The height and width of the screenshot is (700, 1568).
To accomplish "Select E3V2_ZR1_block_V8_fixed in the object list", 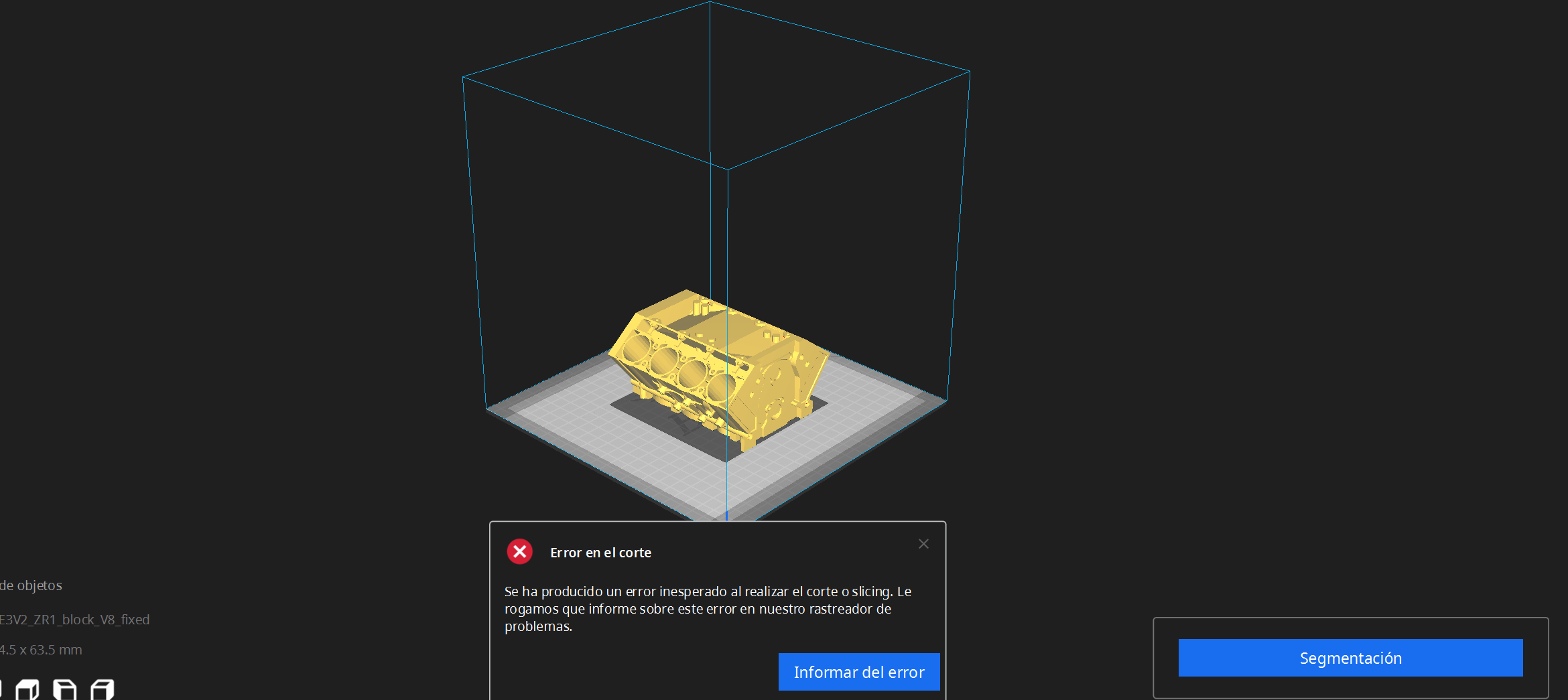I will (x=74, y=620).
